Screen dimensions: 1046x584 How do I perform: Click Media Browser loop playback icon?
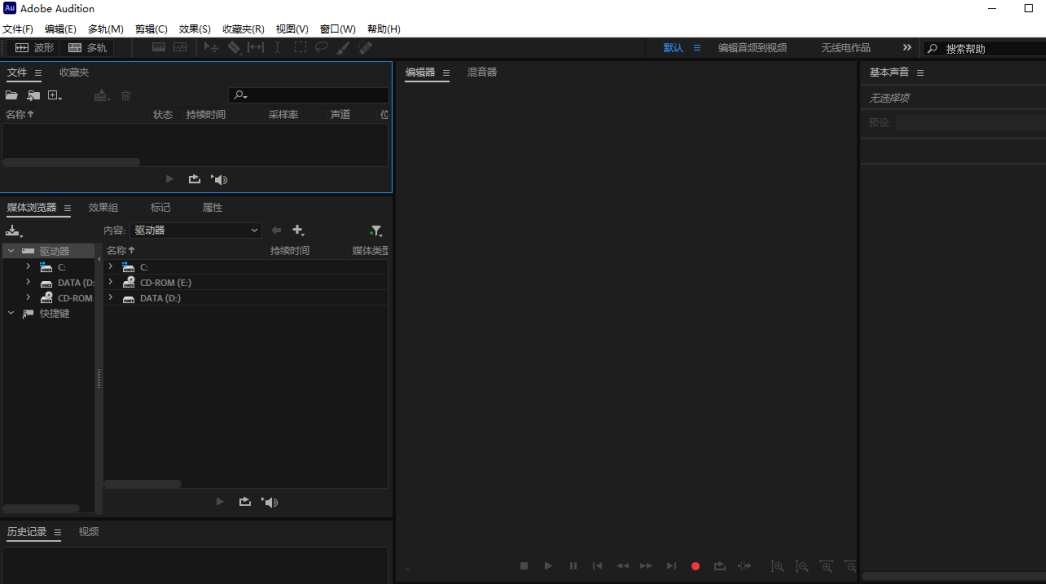click(245, 501)
